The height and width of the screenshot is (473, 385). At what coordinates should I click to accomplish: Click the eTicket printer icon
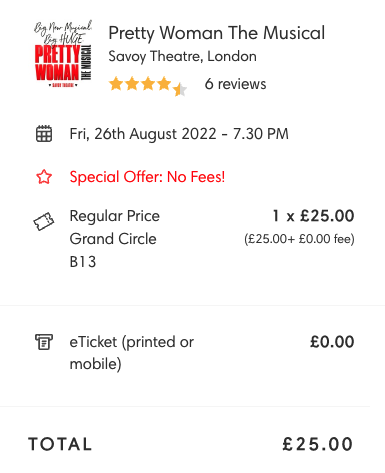pyautogui.click(x=44, y=342)
